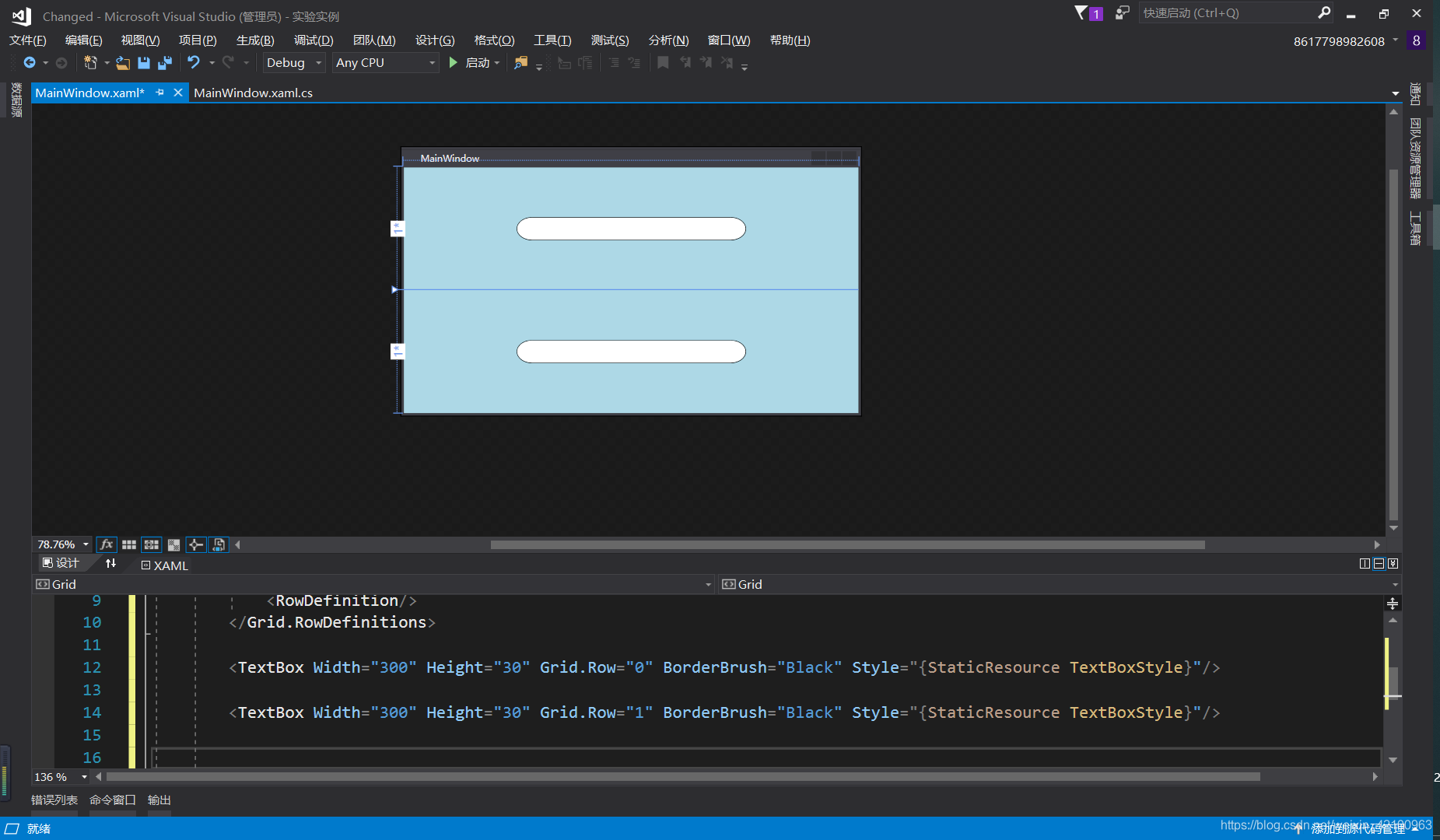Undo the last change with the undo arrow
Screen dimensions: 1440x840
click(194, 62)
